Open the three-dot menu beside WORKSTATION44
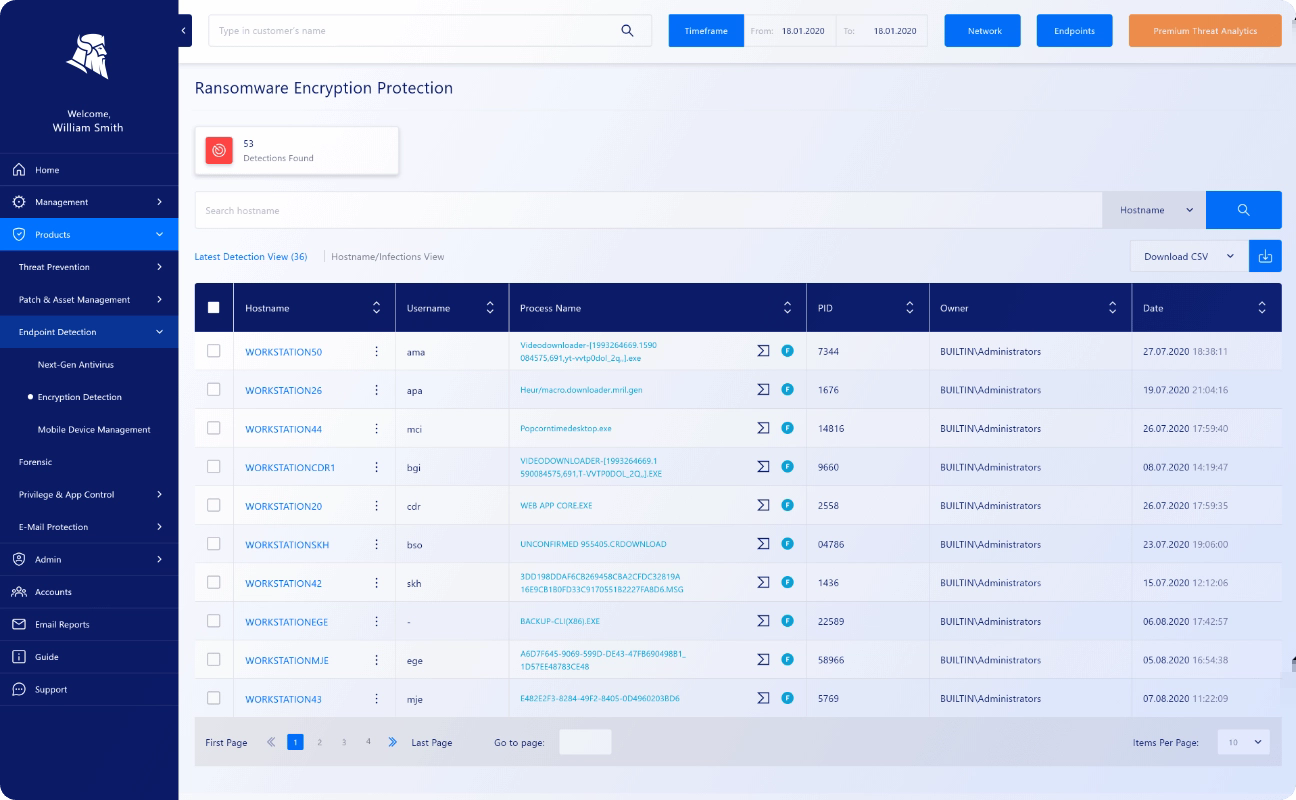1296x800 pixels. [x=375, y=429]
